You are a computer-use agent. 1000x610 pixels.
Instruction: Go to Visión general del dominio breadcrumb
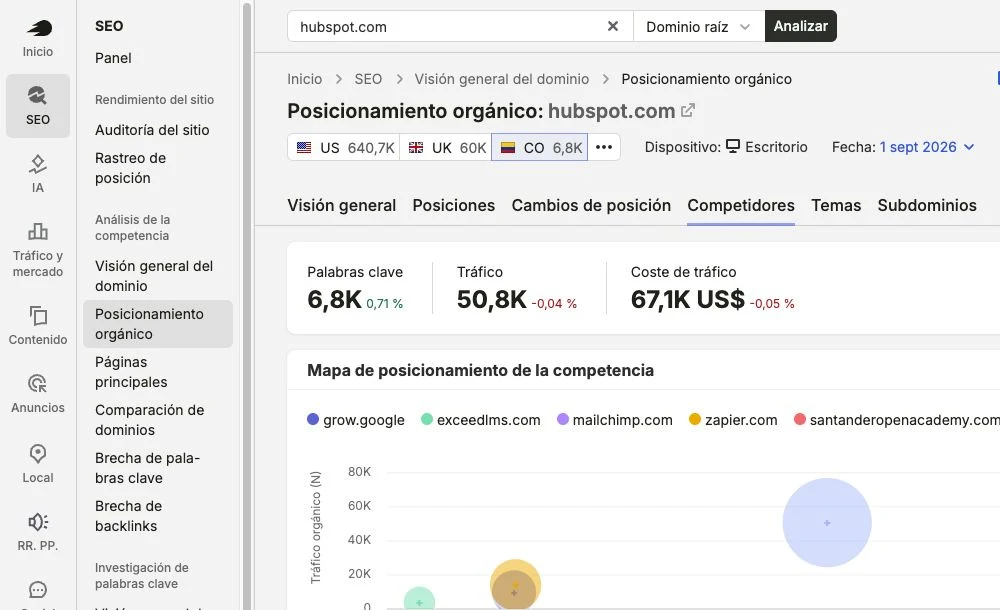[x=501, y=79]
